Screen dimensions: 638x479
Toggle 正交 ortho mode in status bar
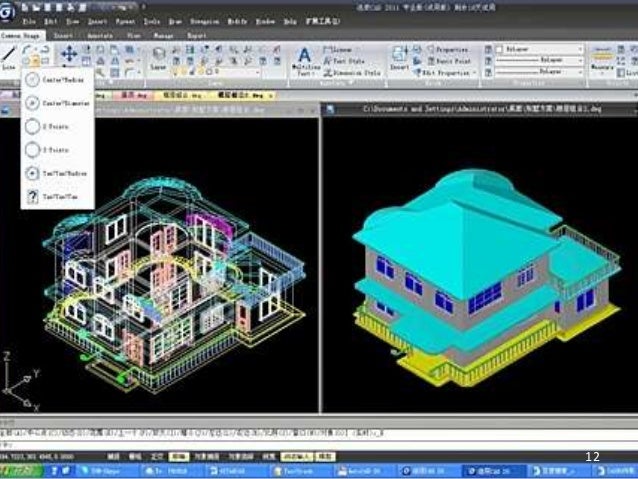tap(157, 457)
